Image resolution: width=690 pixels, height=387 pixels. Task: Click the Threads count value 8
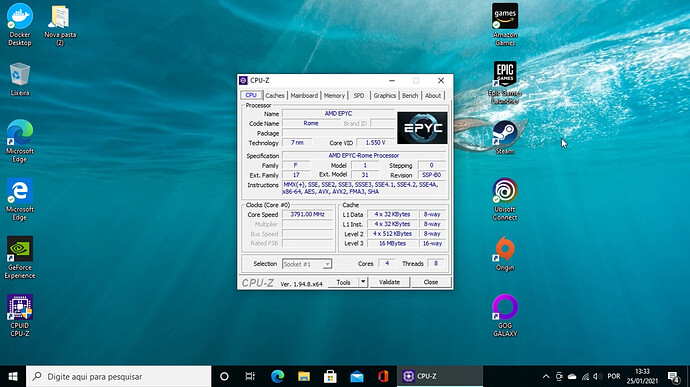(436, 263)
